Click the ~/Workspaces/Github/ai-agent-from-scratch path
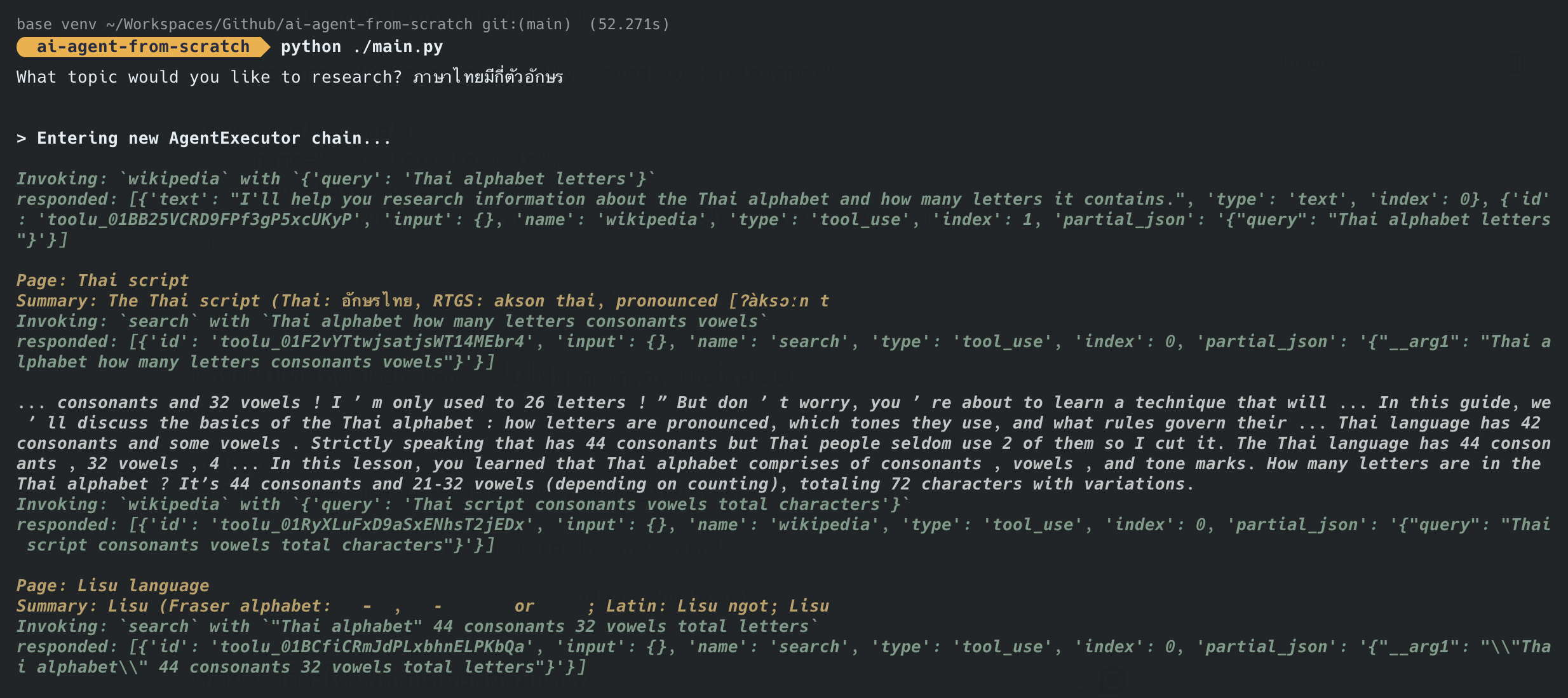Screen dimensions: 1568x698 289,24
